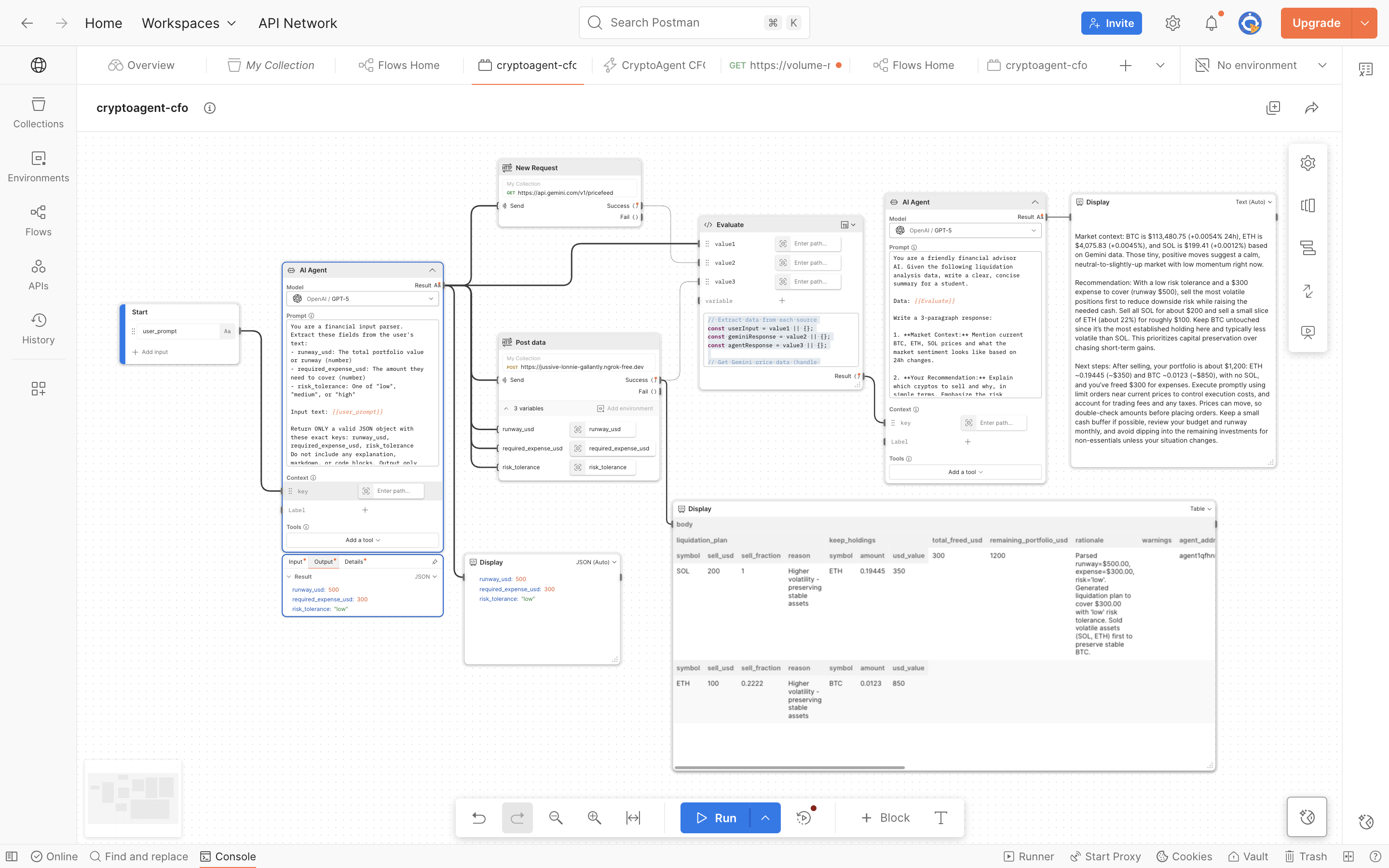This screenshot has width=1389, height=868.
Task: Open canvas settings gear in right panel
Action: (1307, 163)
